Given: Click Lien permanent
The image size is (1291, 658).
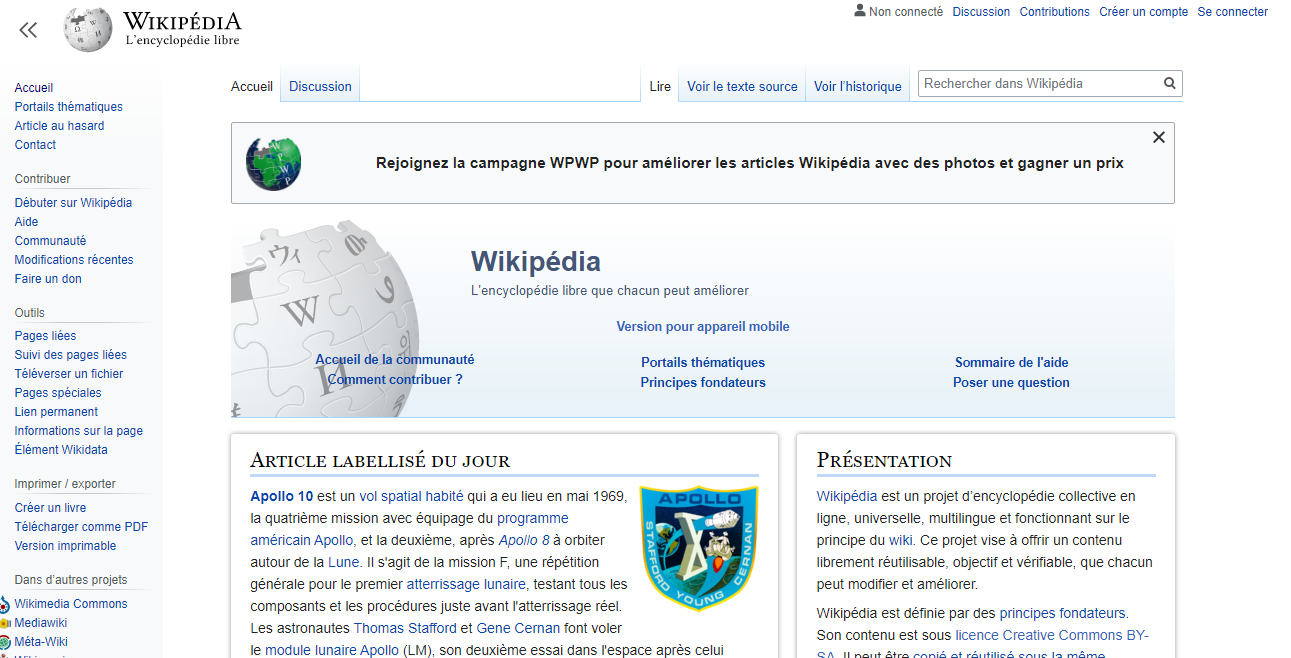Looking at the screenshot, I should point(56,412).
